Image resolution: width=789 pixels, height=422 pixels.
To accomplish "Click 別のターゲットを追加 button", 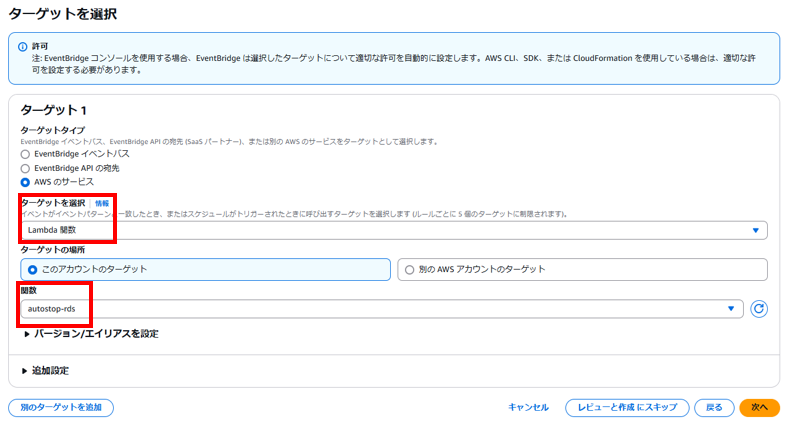I will [61, 407].
